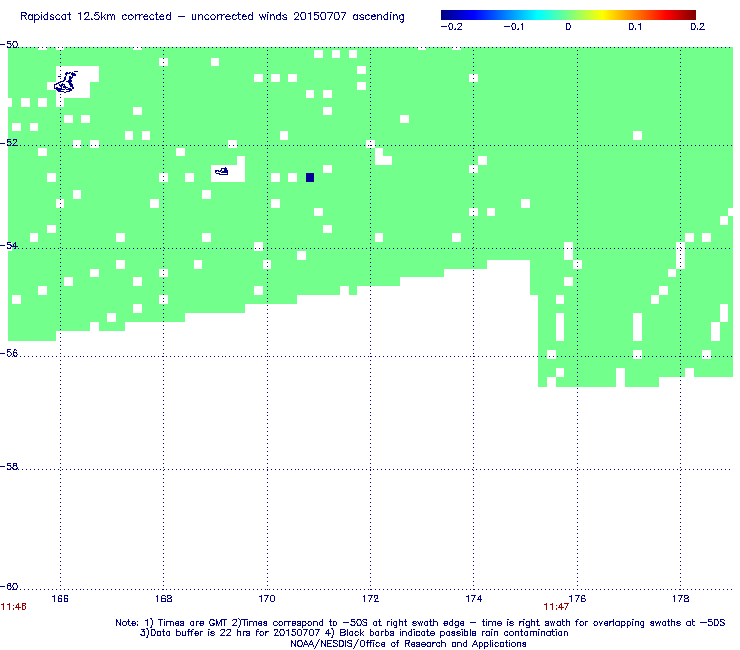The image size is (740, 650).
Task: Click the longitude label '174'
Action: click(x=474, y=599)
